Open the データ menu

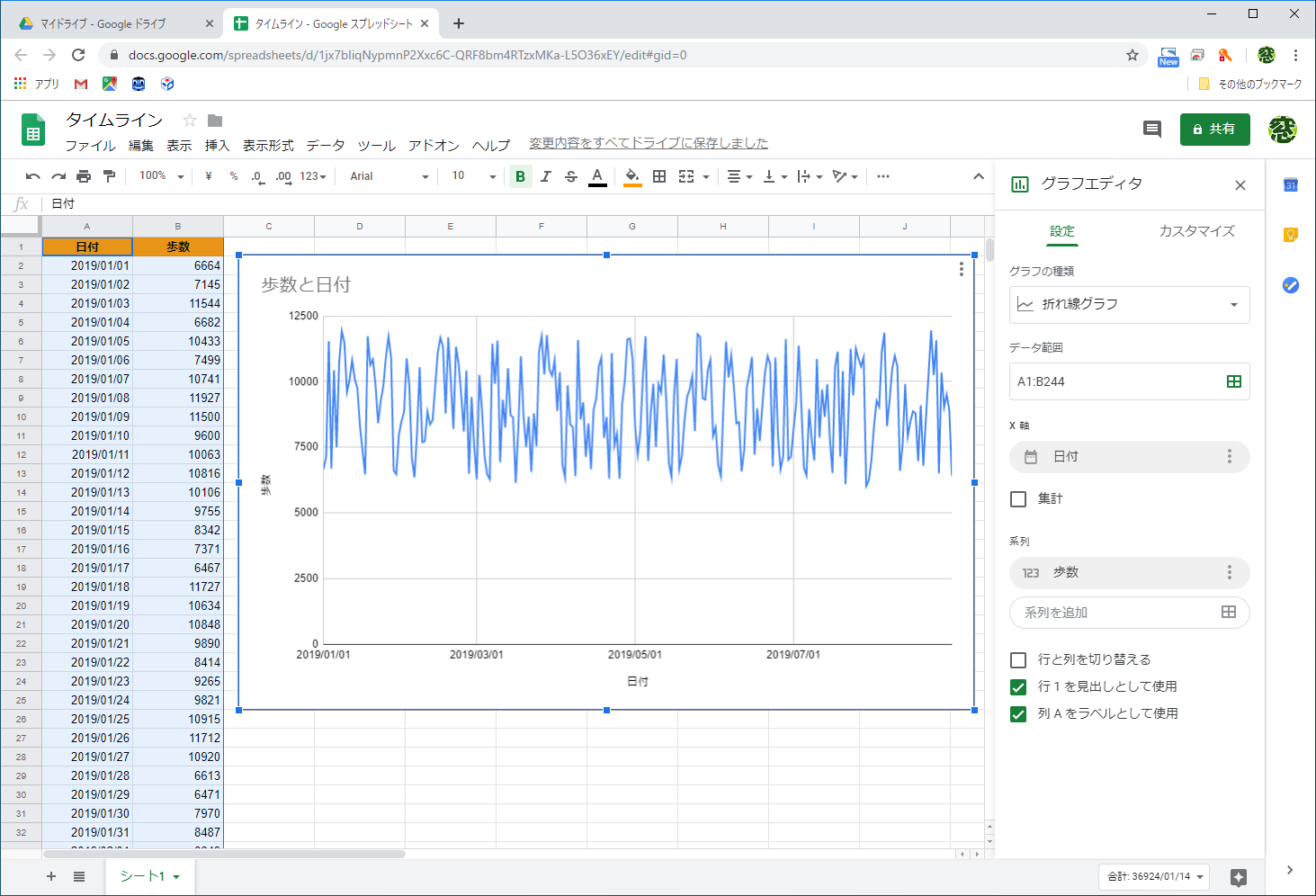point(325,146)
